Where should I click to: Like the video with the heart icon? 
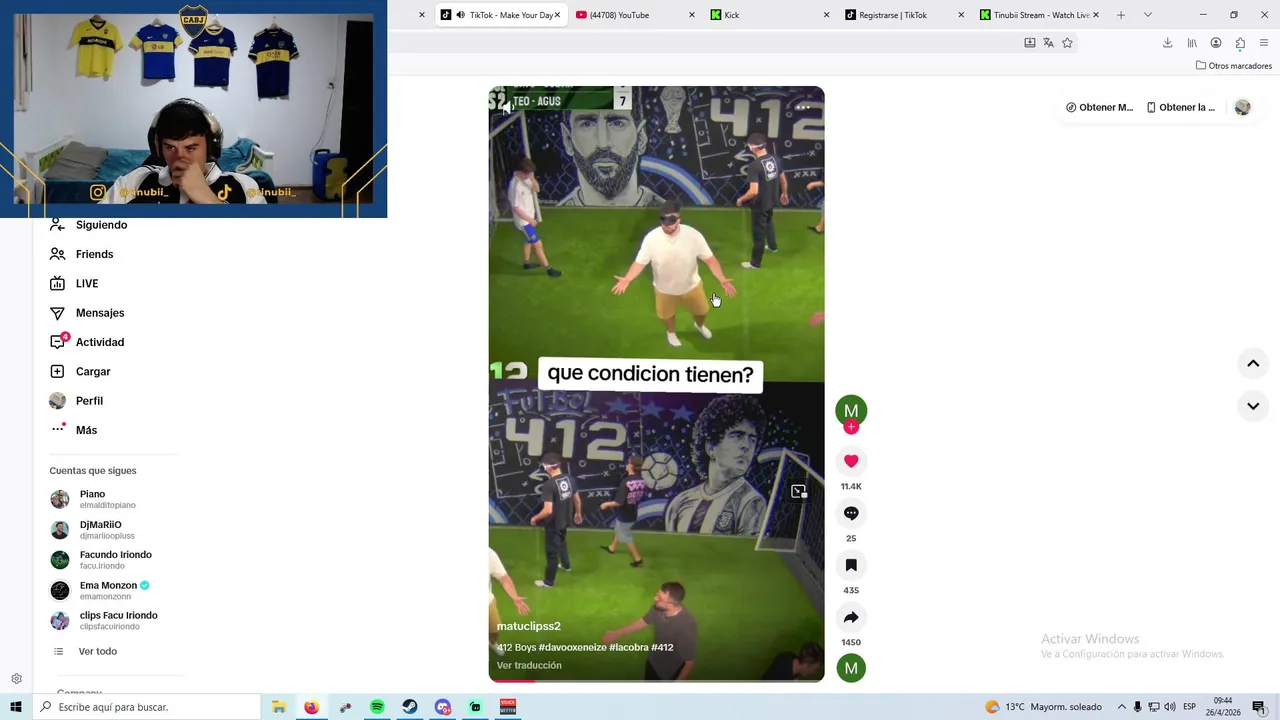tap(851, 461)
